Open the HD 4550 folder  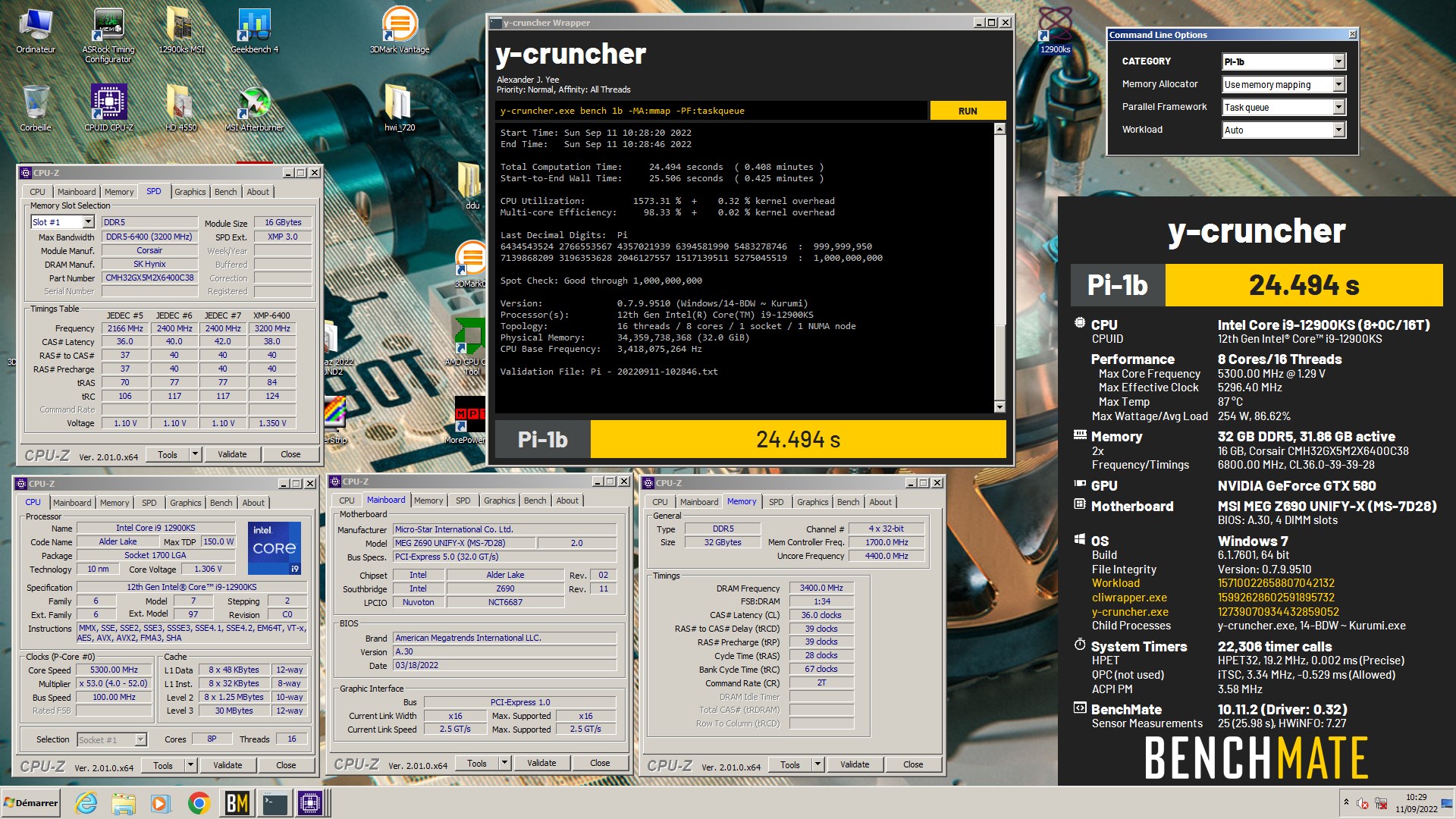(x=181, y=109)
